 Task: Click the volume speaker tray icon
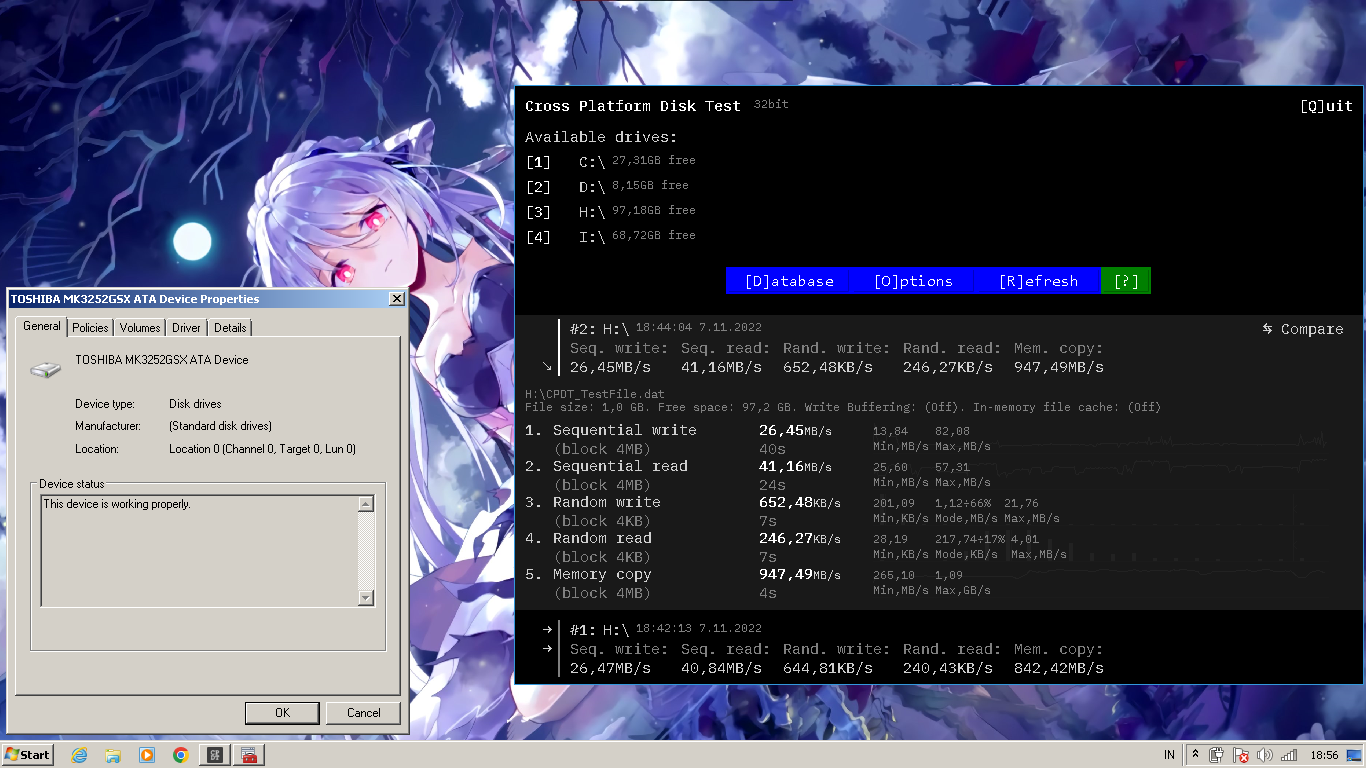[1265, 755]
